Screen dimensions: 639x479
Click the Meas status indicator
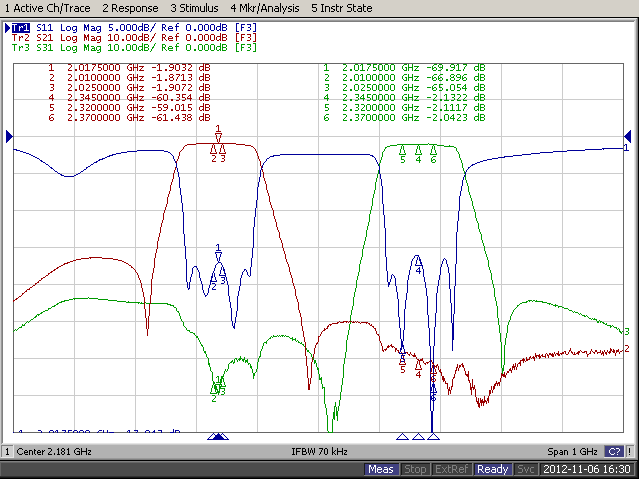381,470
